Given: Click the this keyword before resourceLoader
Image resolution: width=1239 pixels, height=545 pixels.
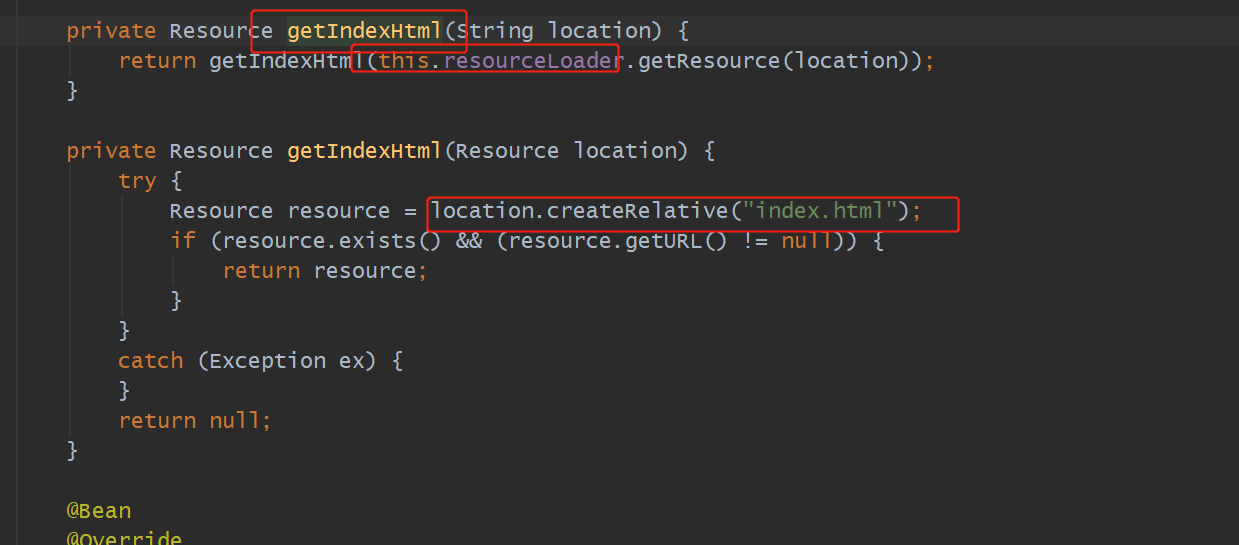Looking at the screenshot, I should [x=404, y=61].
